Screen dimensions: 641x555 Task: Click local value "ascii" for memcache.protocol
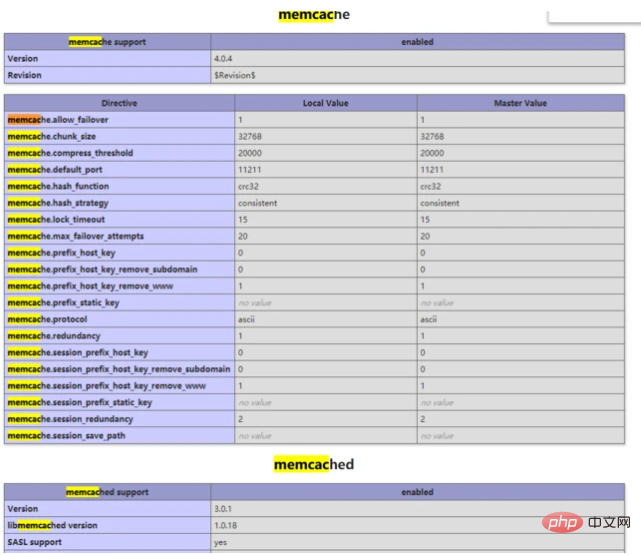click(246, 320)
